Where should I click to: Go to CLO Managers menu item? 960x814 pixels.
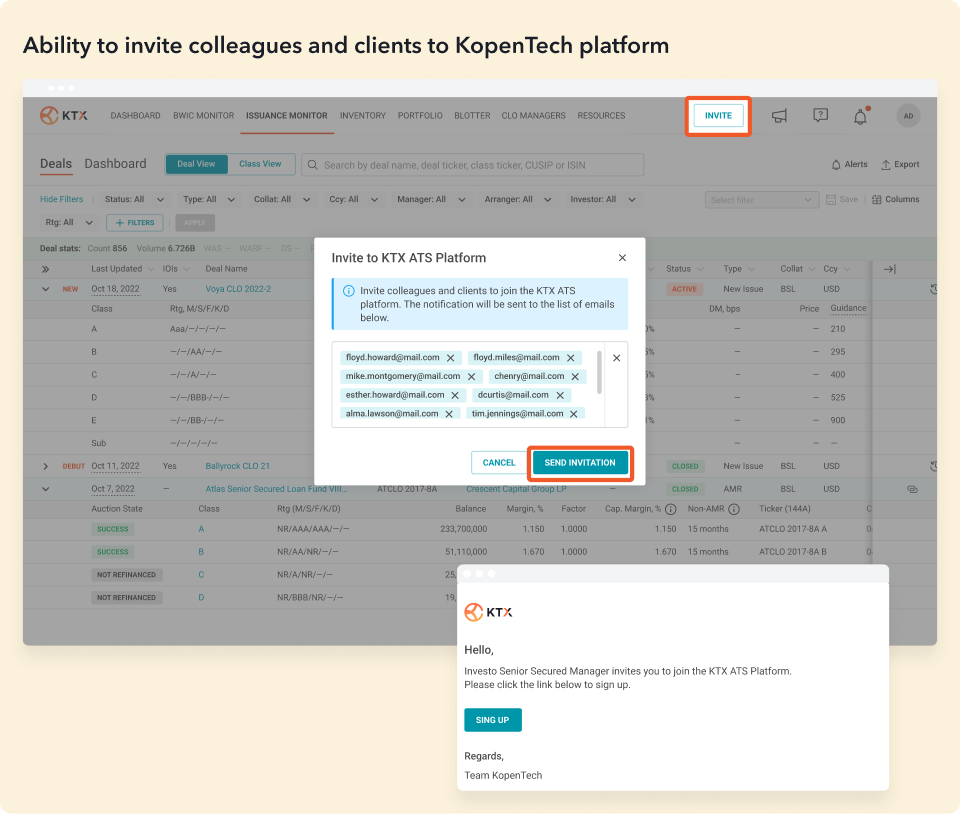pos(533,116)
